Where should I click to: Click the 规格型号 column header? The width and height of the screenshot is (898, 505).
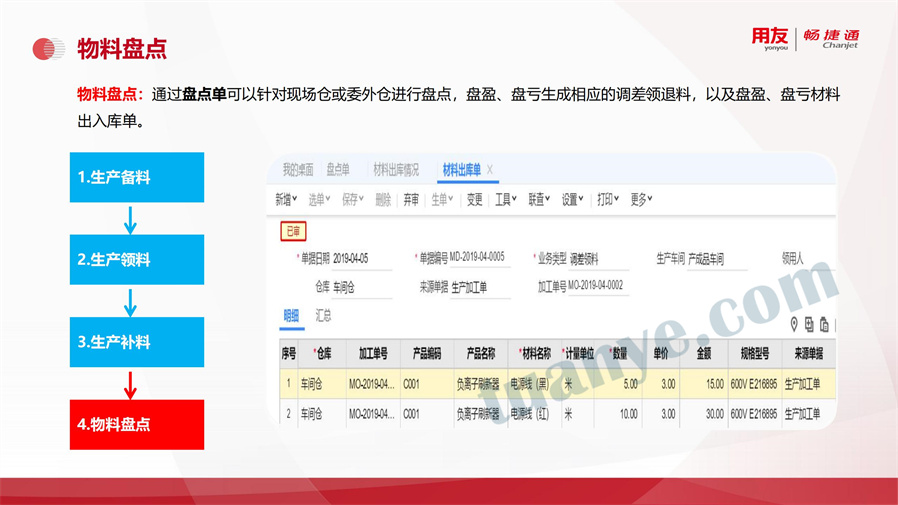[x=755, y=354]
